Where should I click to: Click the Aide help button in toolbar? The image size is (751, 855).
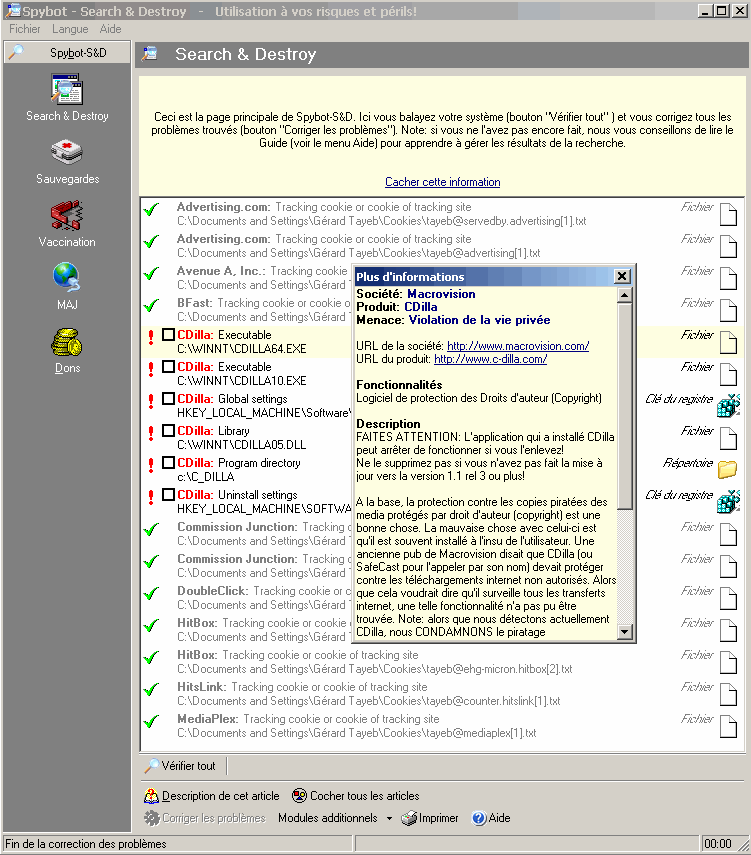point(491,818)
